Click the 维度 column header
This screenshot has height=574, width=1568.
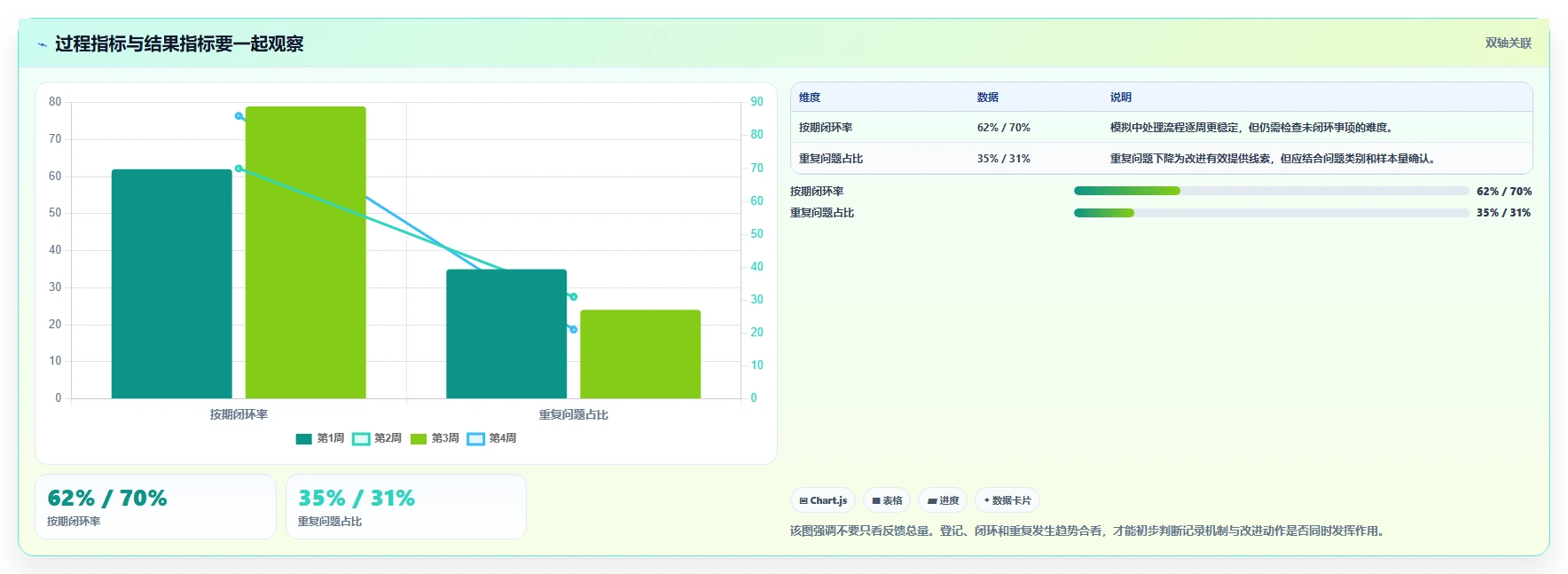click(810, 98)
